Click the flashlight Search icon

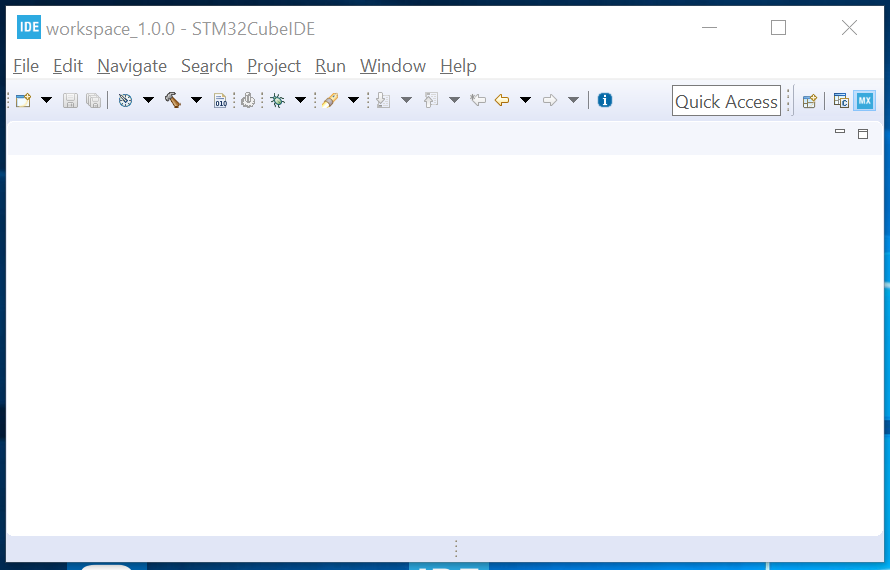(x=330, y=100)
